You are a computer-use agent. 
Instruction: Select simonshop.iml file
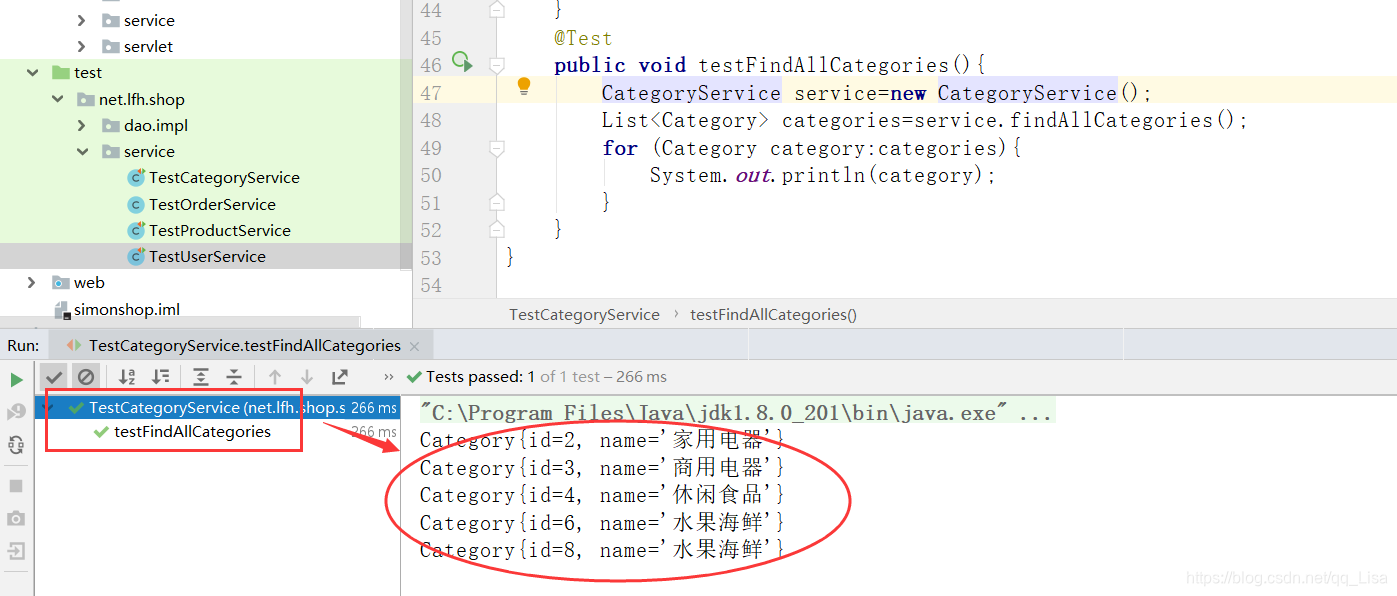[x=127, y=309]
